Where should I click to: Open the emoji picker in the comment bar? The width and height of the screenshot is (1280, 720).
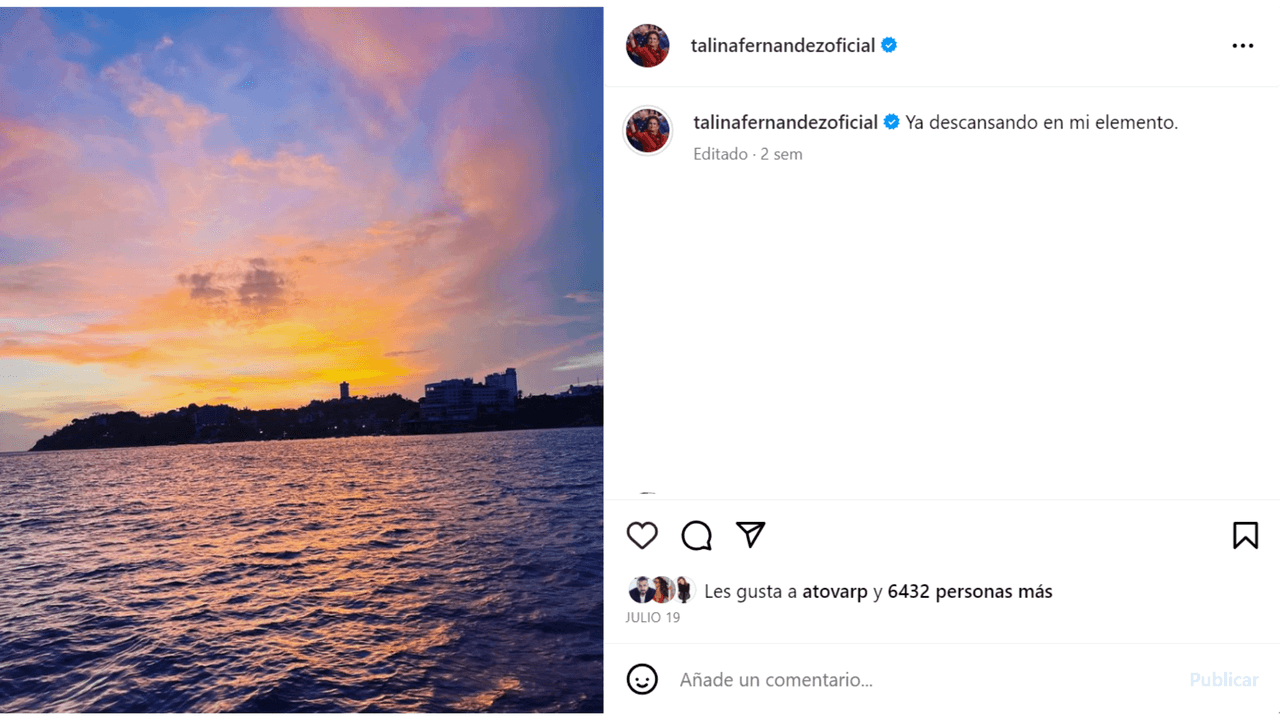(642, 679)
